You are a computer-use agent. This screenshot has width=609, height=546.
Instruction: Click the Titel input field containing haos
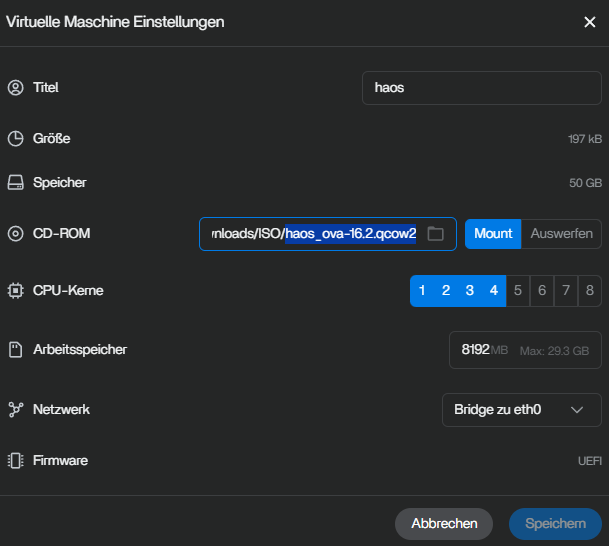(481, 88)
